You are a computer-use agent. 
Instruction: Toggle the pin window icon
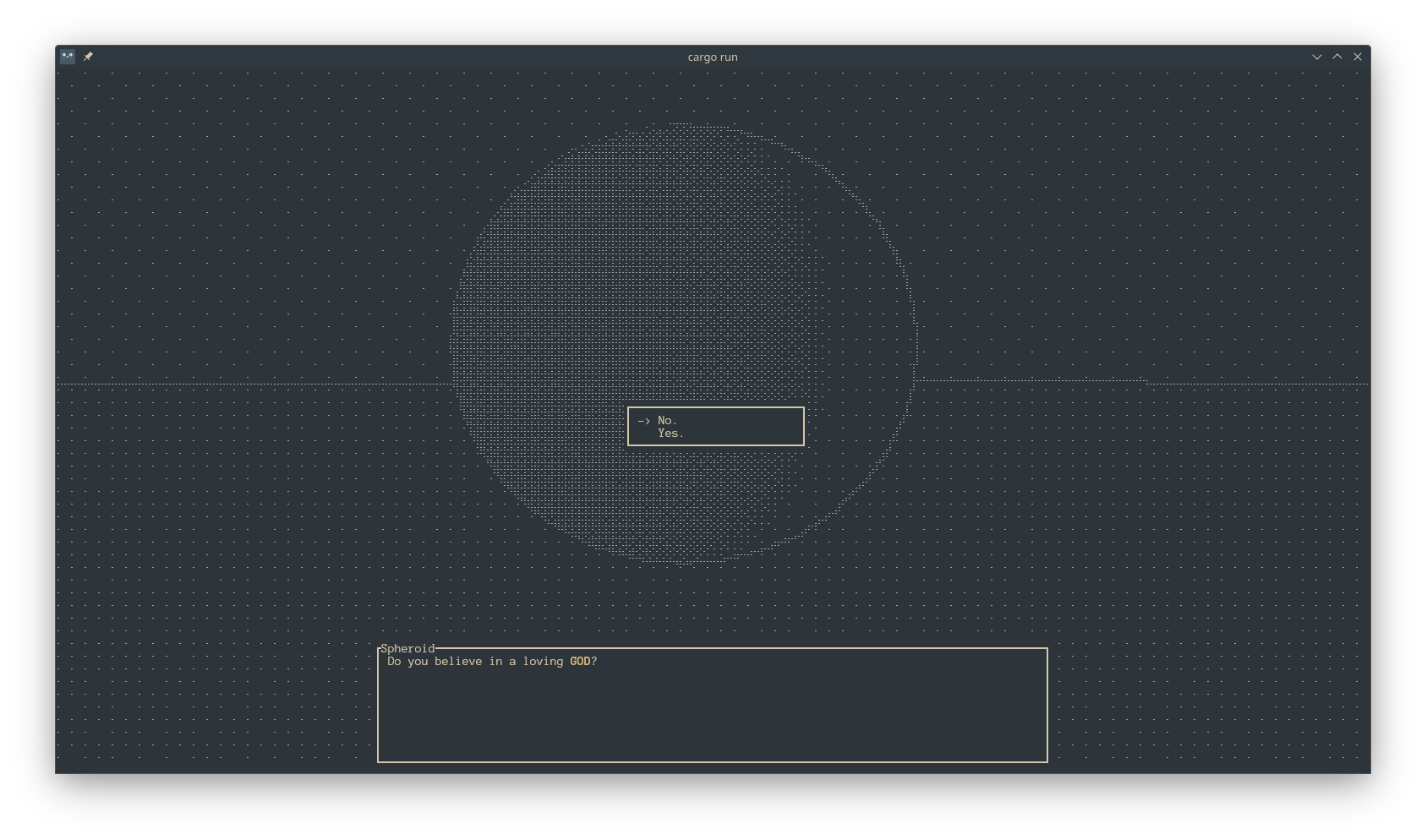pos(88,57)
